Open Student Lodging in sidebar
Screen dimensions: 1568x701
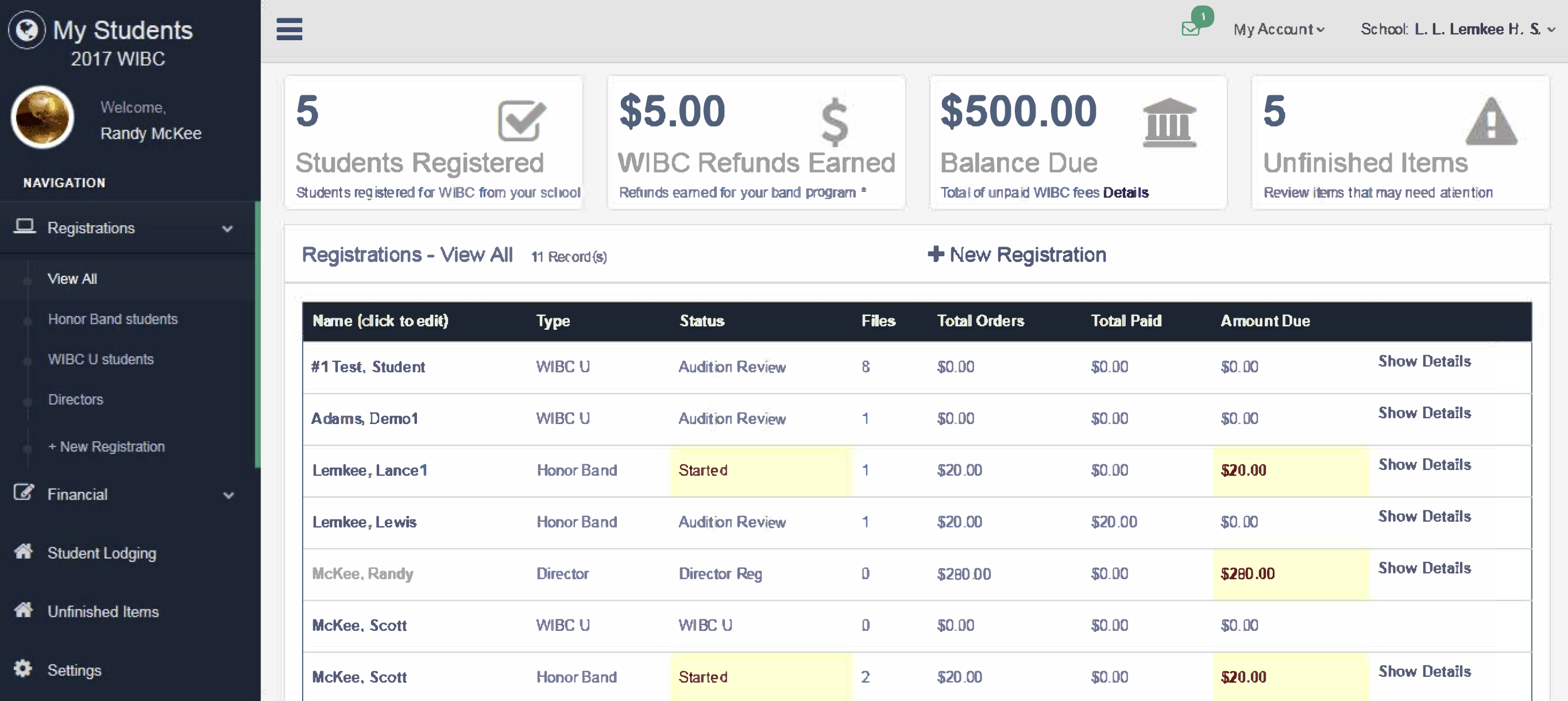coord(102,553)
